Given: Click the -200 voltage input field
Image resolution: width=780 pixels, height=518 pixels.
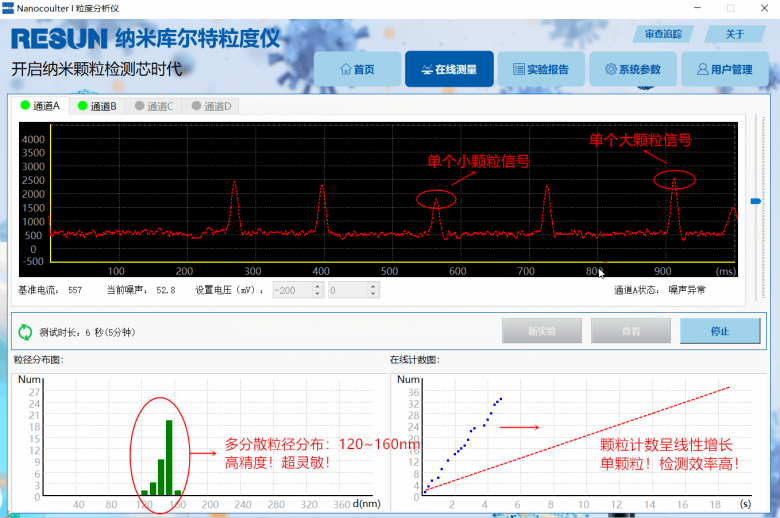Looking at the screenshot, I should 293,290.
